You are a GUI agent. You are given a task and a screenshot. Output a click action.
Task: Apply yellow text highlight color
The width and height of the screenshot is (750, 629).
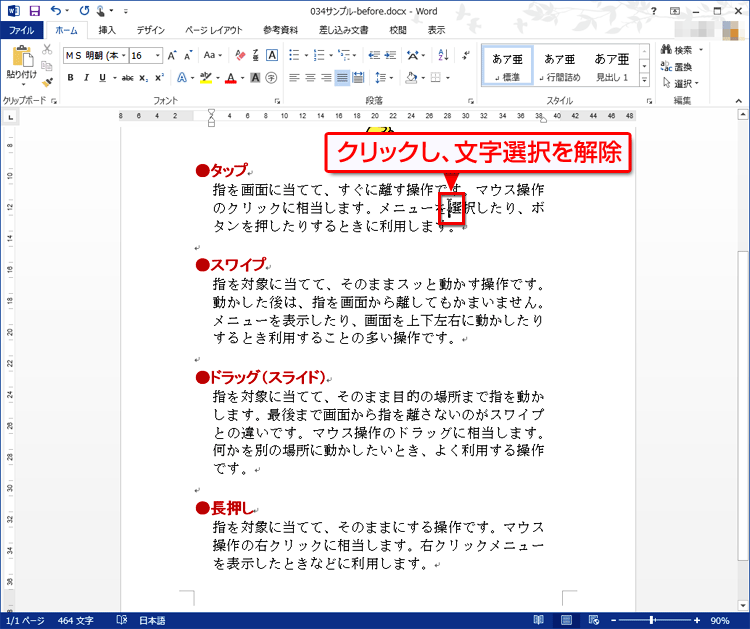point(206,77)
